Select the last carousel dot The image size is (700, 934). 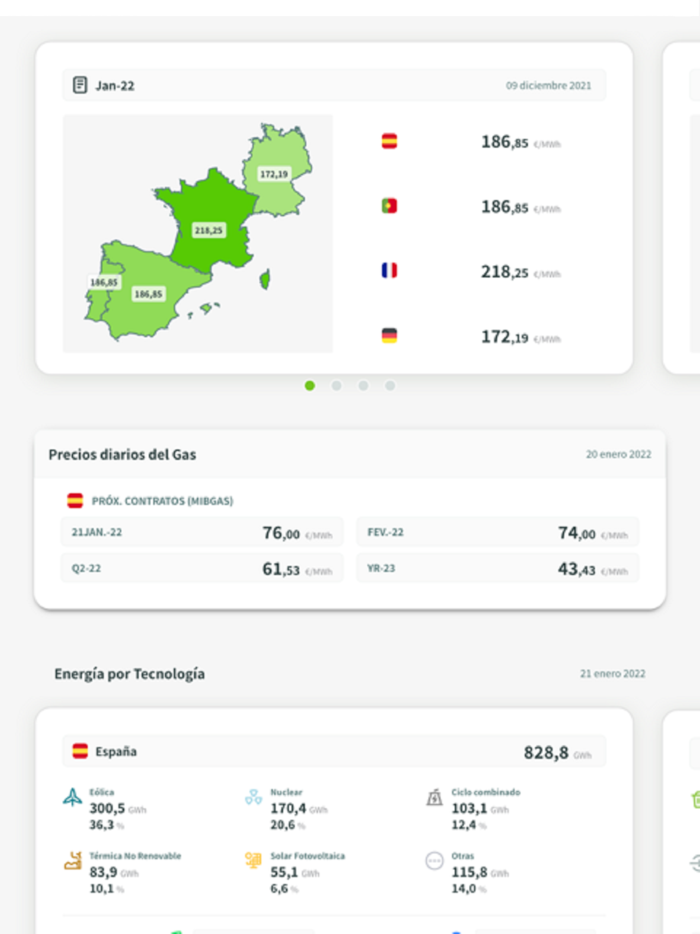click(390, 382)
